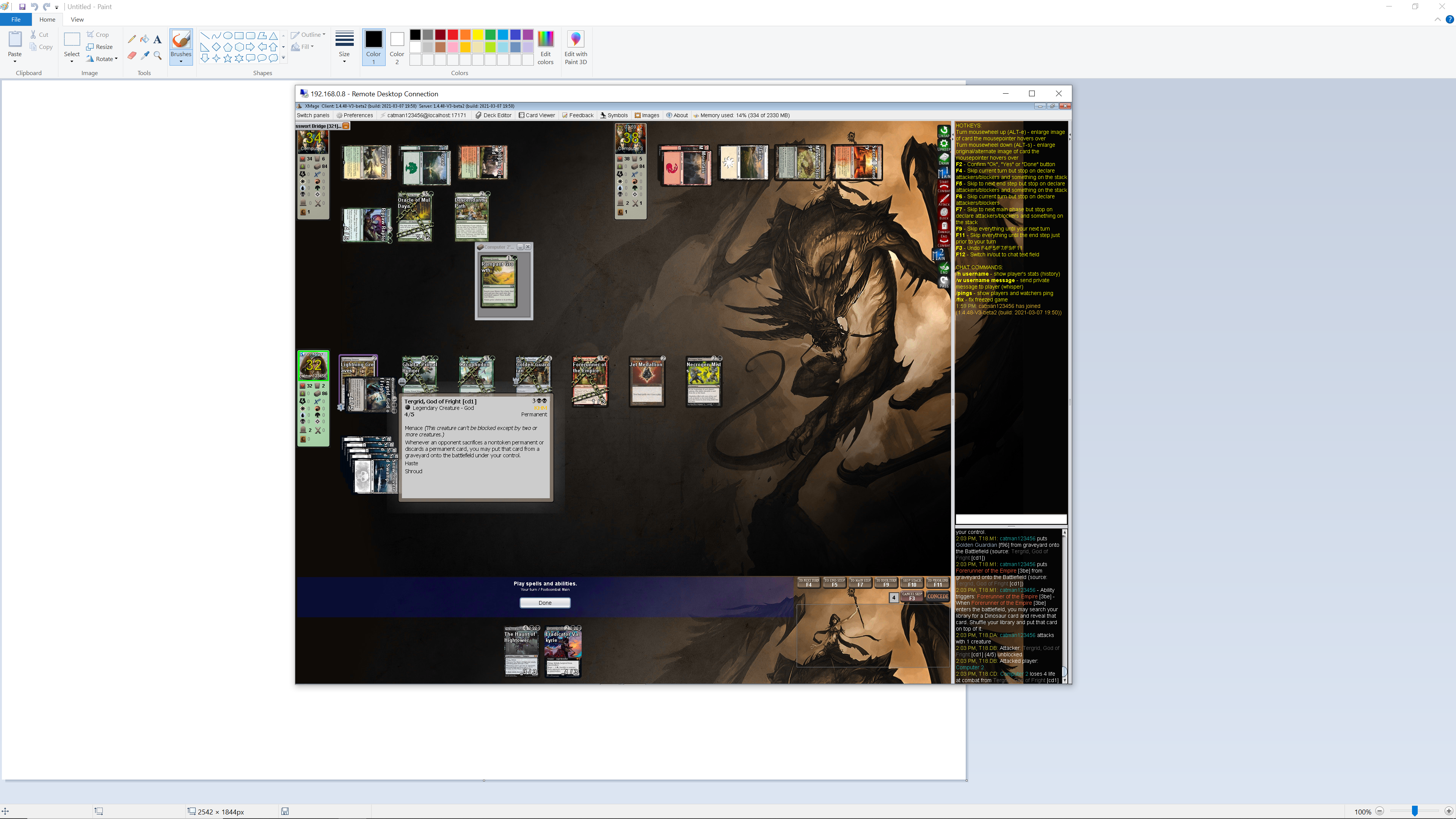Zoom out using the minus button

click(x=1379, y=811)
